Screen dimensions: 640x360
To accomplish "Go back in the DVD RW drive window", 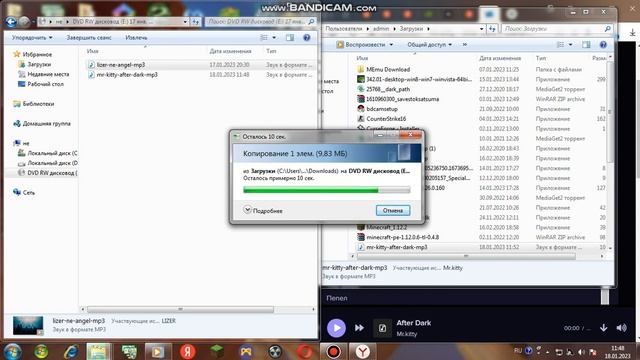I will [x=11, y=21].
